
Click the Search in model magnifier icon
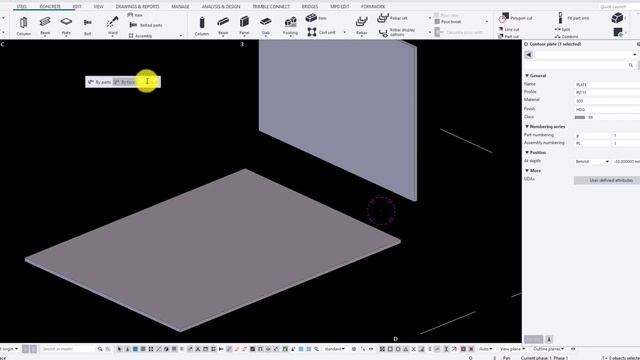point(100,349)
